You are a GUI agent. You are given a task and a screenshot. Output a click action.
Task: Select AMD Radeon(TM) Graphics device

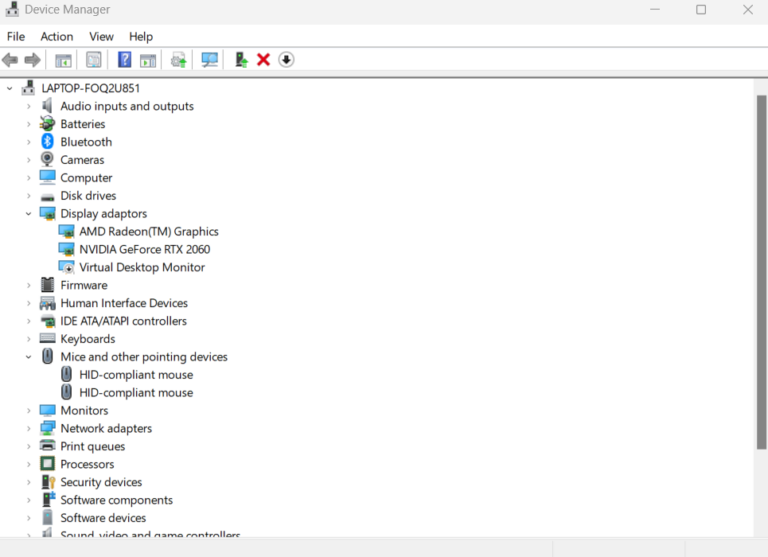pyautogui.click(x=149, y=231)
